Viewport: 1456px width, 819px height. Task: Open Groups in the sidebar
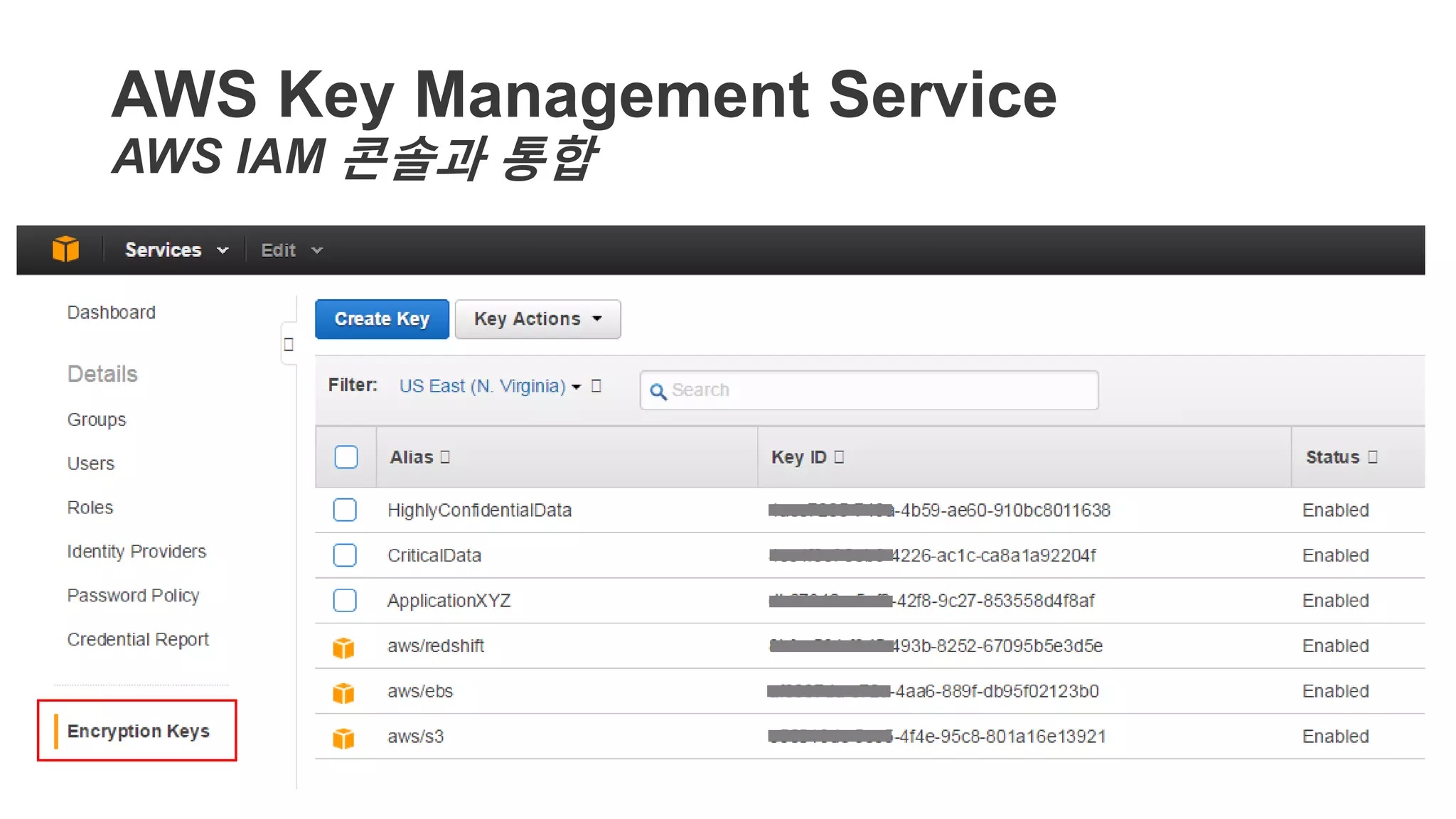coord(97,420)
